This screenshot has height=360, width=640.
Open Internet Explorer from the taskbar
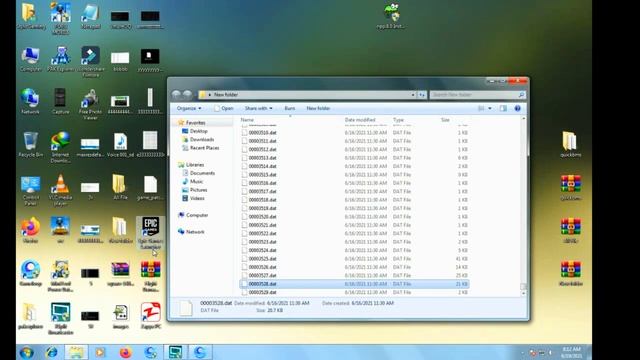pyautogui.click(x=51, y=352)
